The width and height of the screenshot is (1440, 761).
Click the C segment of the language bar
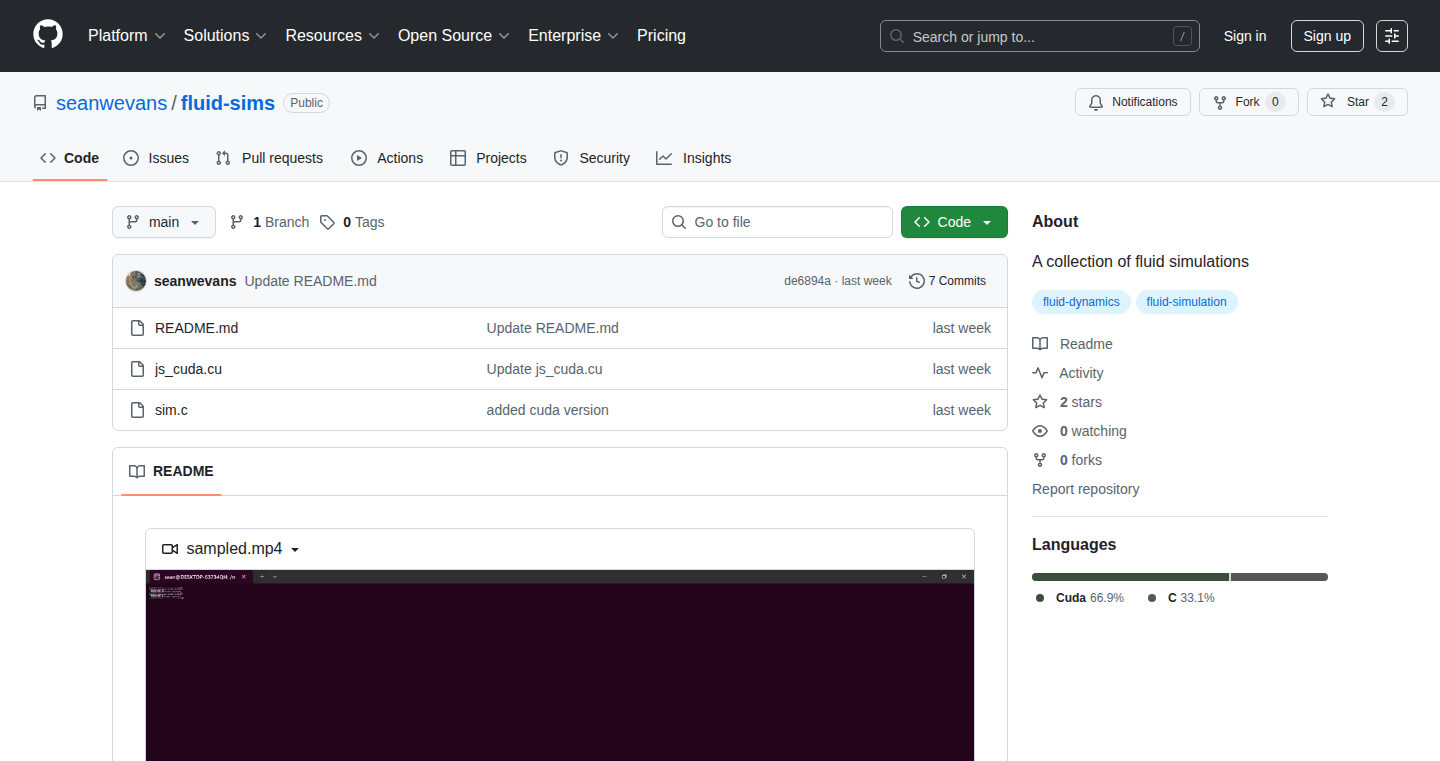tap(1279, 577)
